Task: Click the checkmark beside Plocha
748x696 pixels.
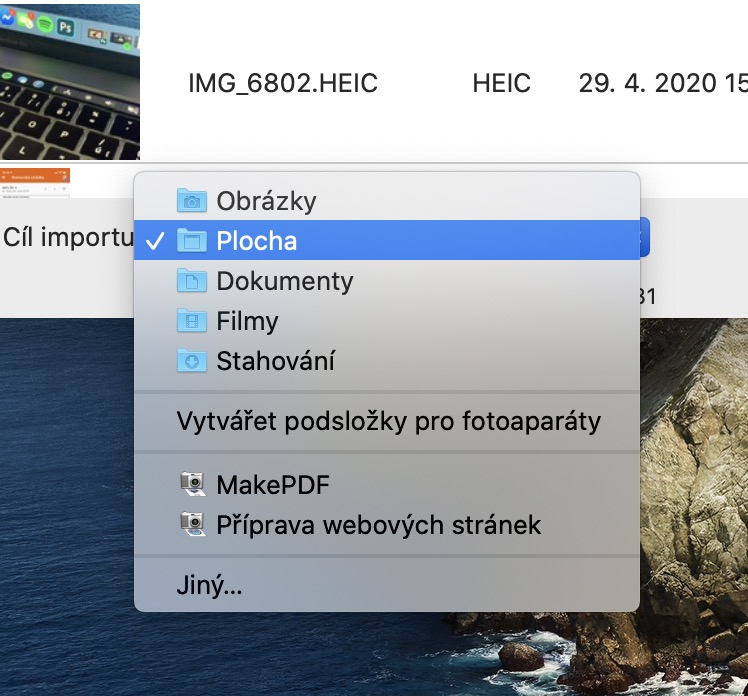Action: (154, 241)
